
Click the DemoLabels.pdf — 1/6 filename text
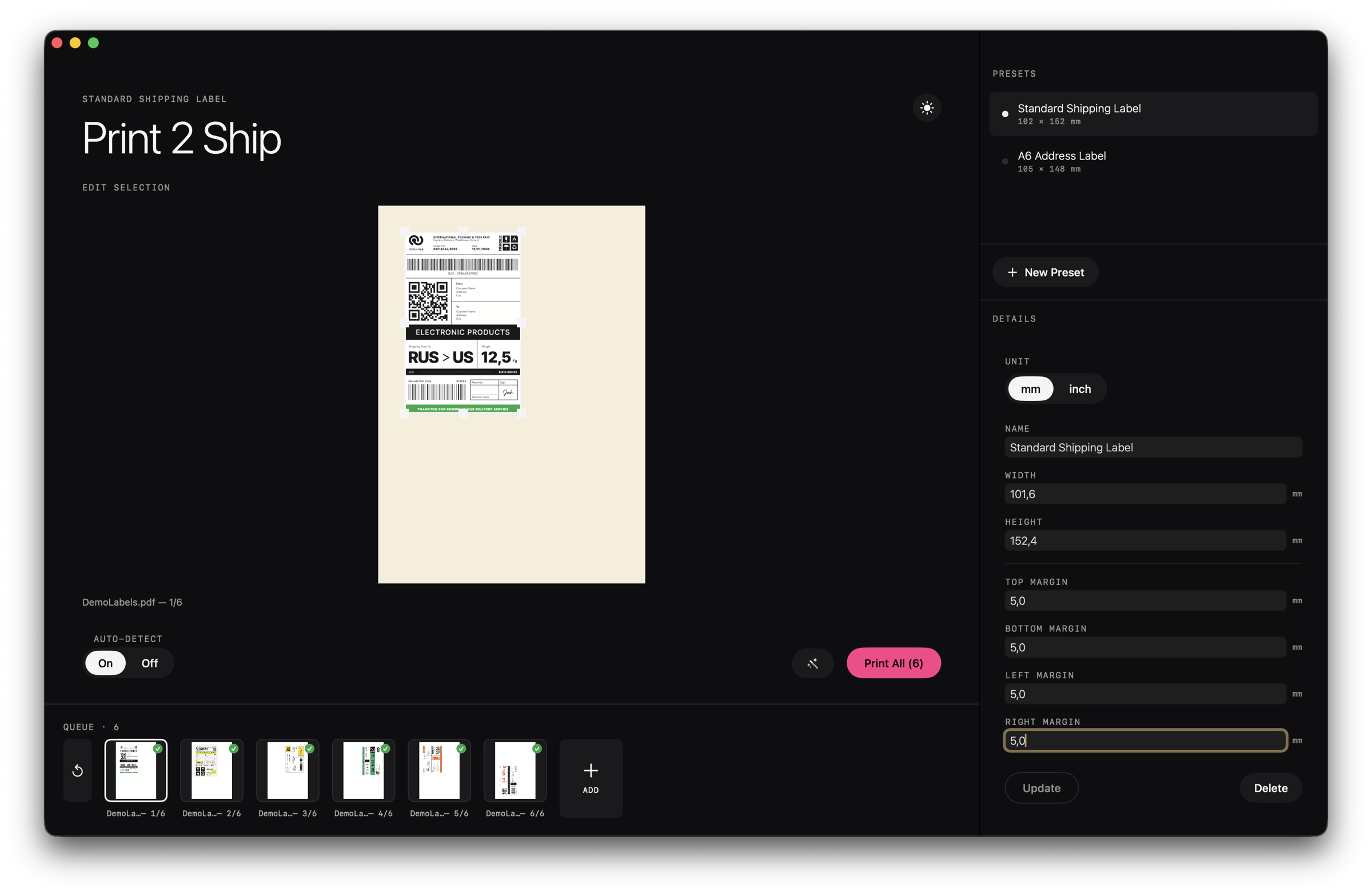(x=132, y=602)
